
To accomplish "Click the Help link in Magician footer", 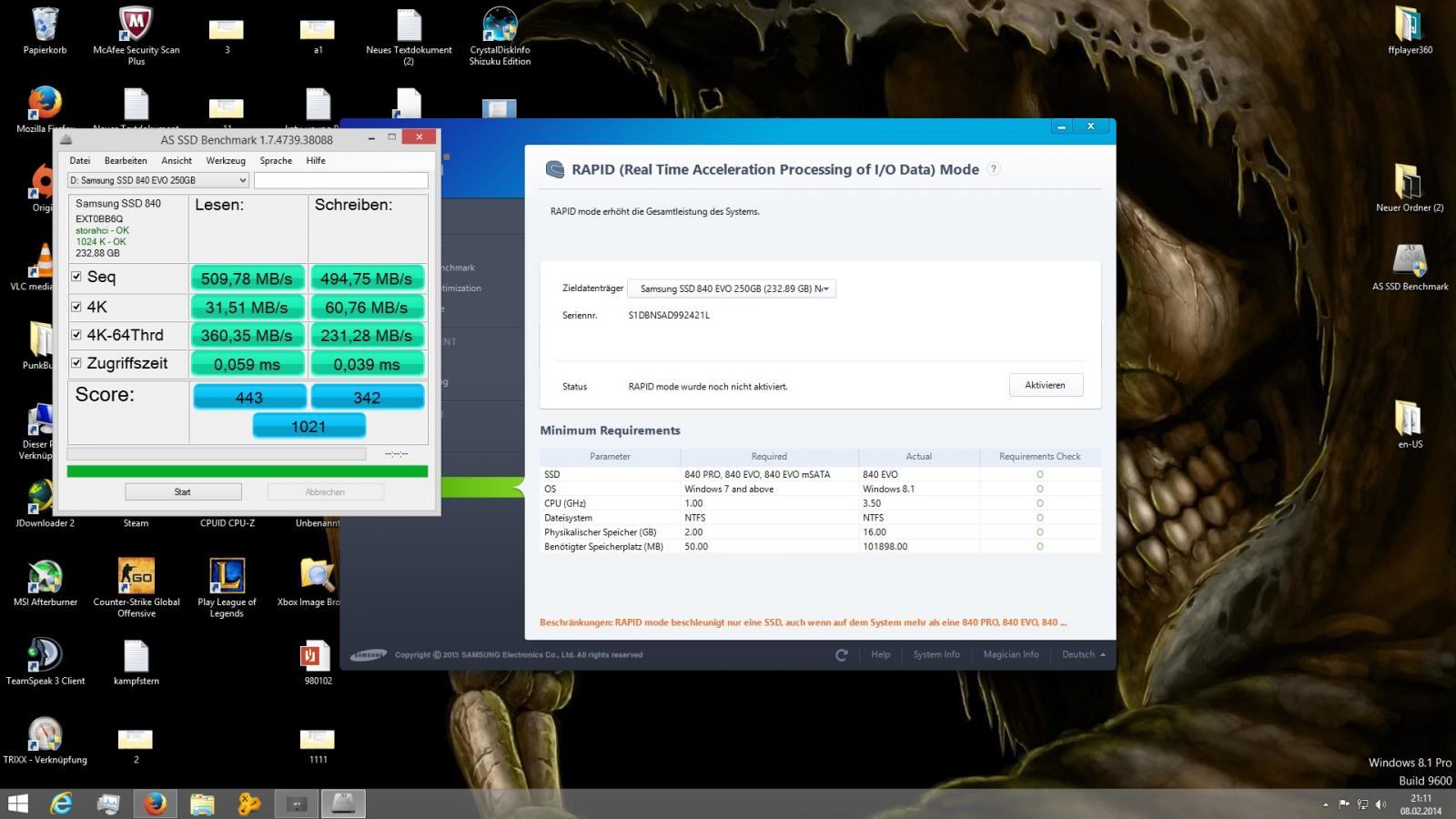I will pyautogui.click(x=881, y=654).
